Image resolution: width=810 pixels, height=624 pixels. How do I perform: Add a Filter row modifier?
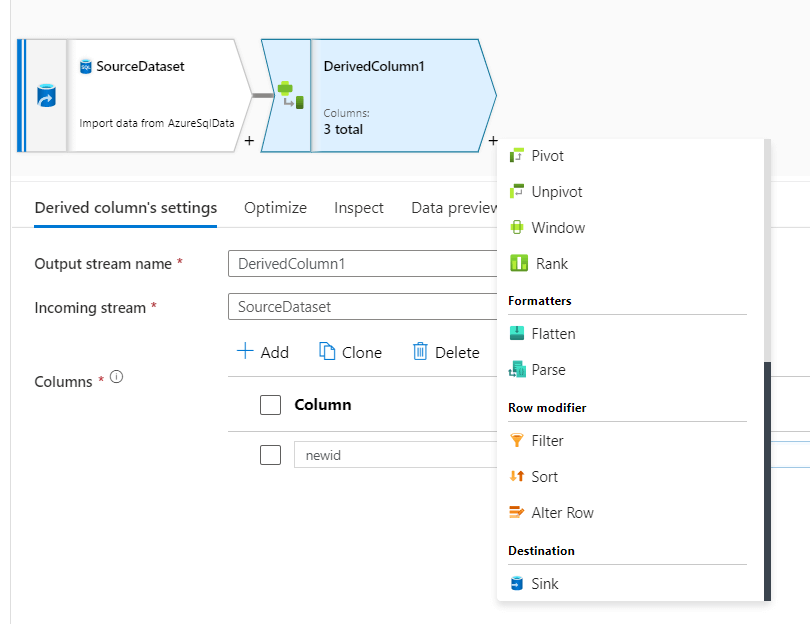point(517,441)
